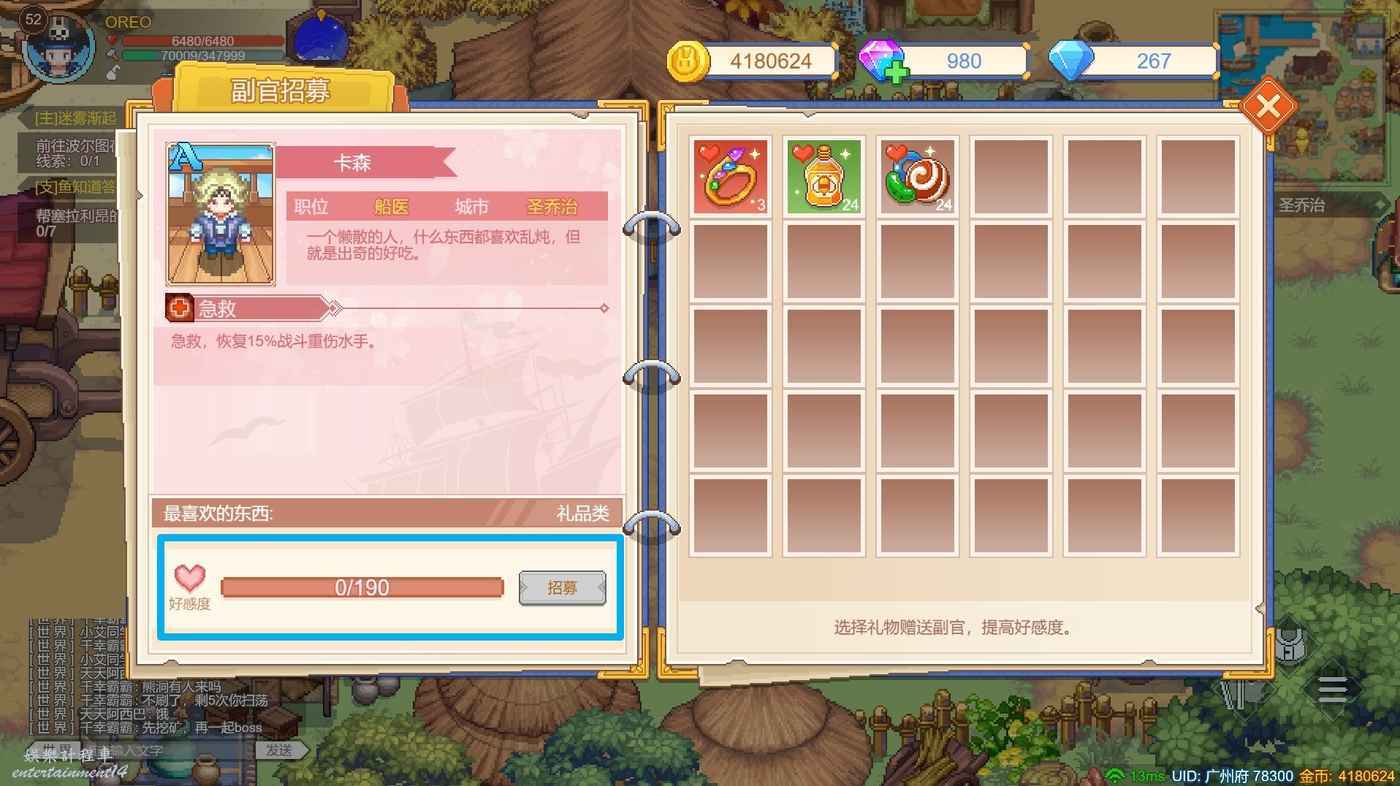Screen dimensions: 1400x786
Task: Click the 急救 first aid skill icon
Action: (x=180, y=308)
